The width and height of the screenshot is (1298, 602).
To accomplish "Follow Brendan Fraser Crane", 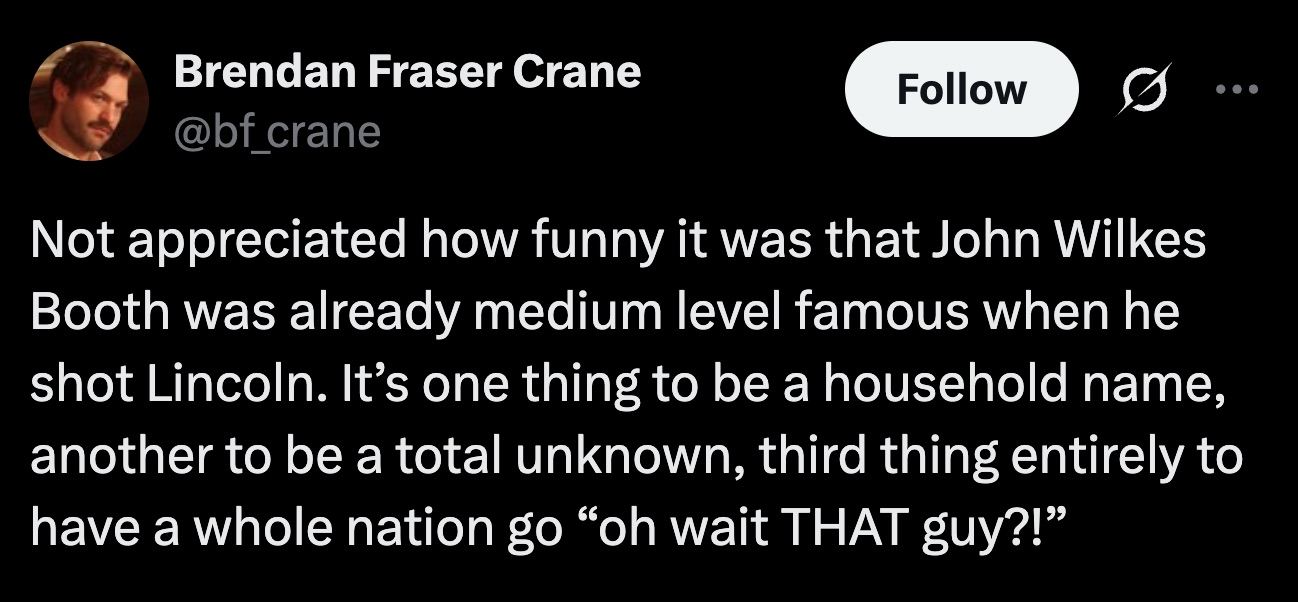I will click(961, 89).
